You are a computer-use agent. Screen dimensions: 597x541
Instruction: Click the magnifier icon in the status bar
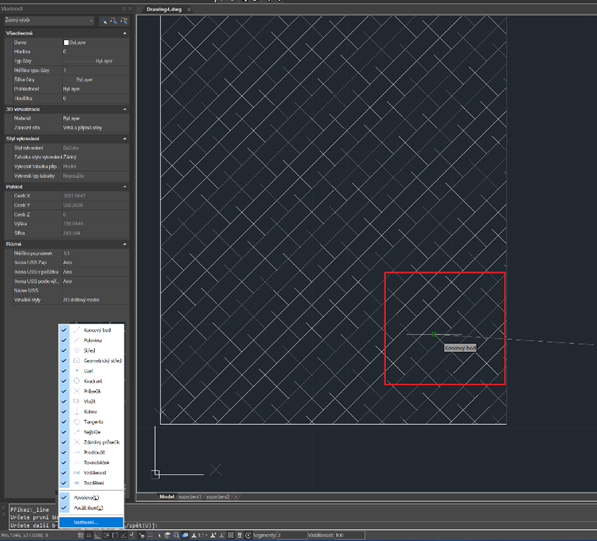coord(176,535)
